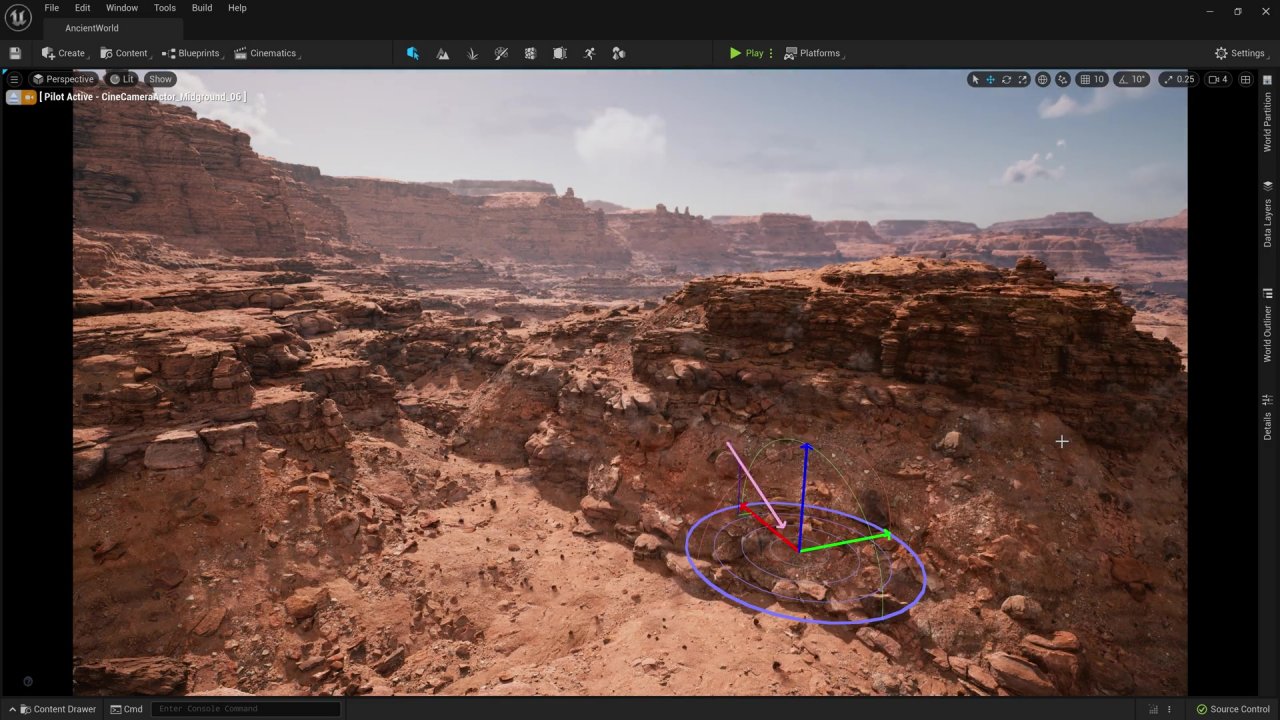Open the viewport options hamburger menu
This screenshot has height=720, width=1280.
tap(14, 79)
